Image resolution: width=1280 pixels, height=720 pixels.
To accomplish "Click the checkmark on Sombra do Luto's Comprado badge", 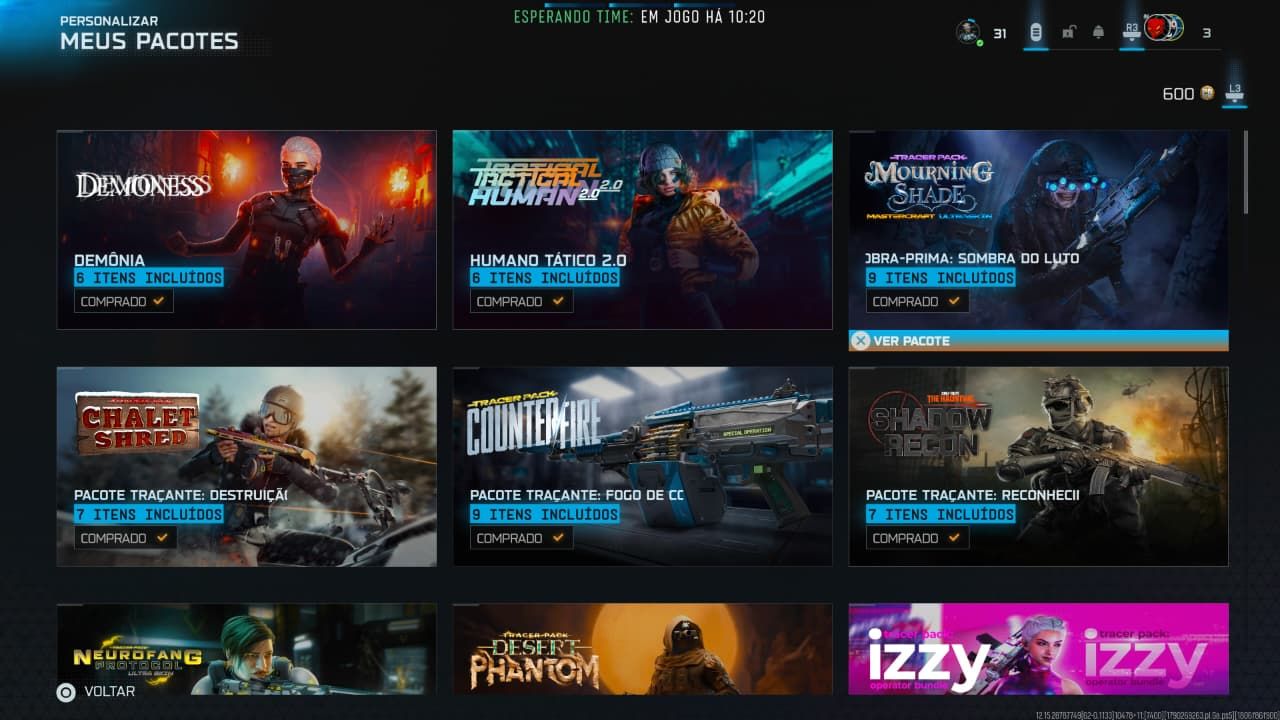I will point(954,300).
